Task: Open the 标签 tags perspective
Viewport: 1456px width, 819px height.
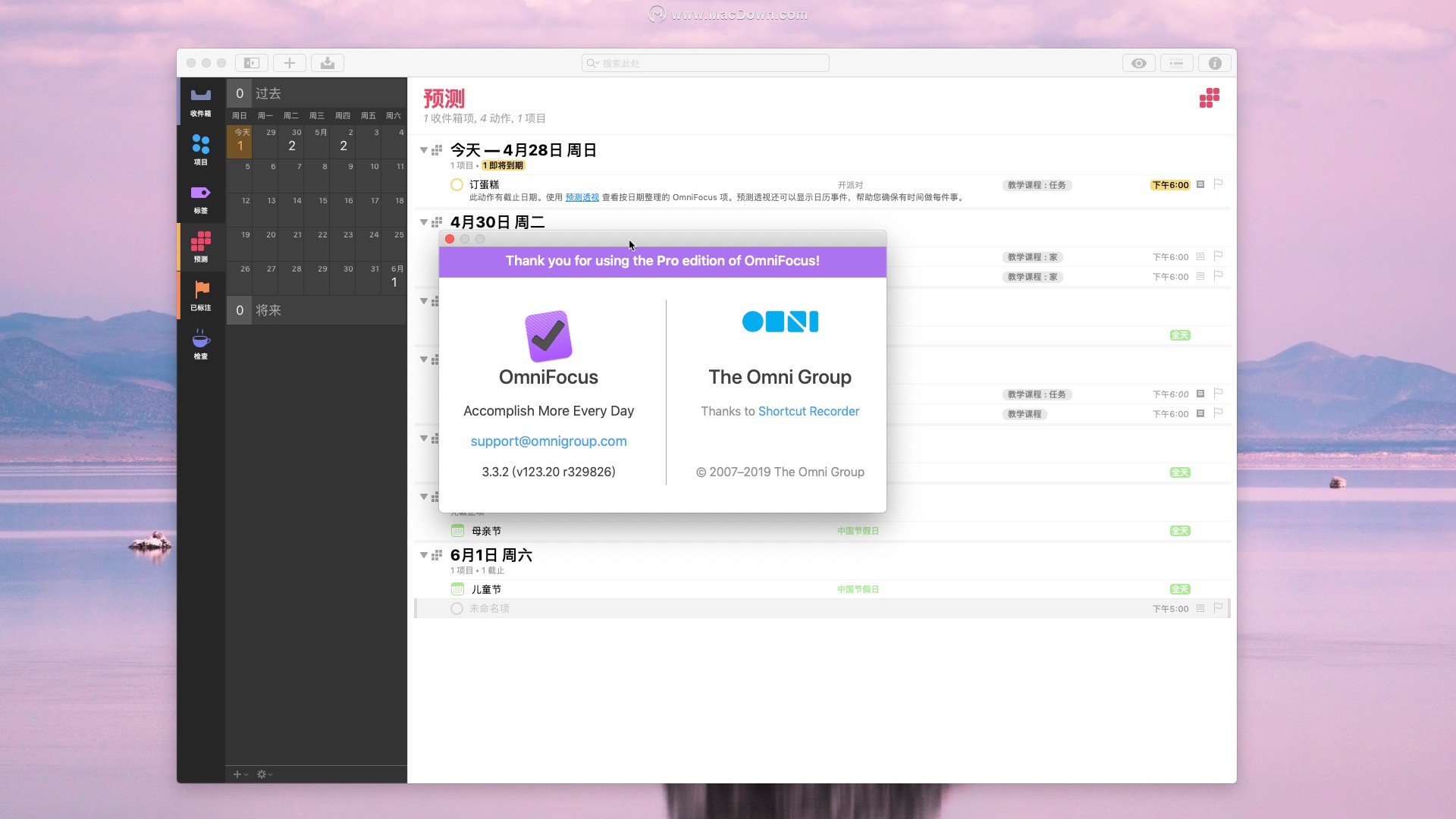Action: point(201,199)
